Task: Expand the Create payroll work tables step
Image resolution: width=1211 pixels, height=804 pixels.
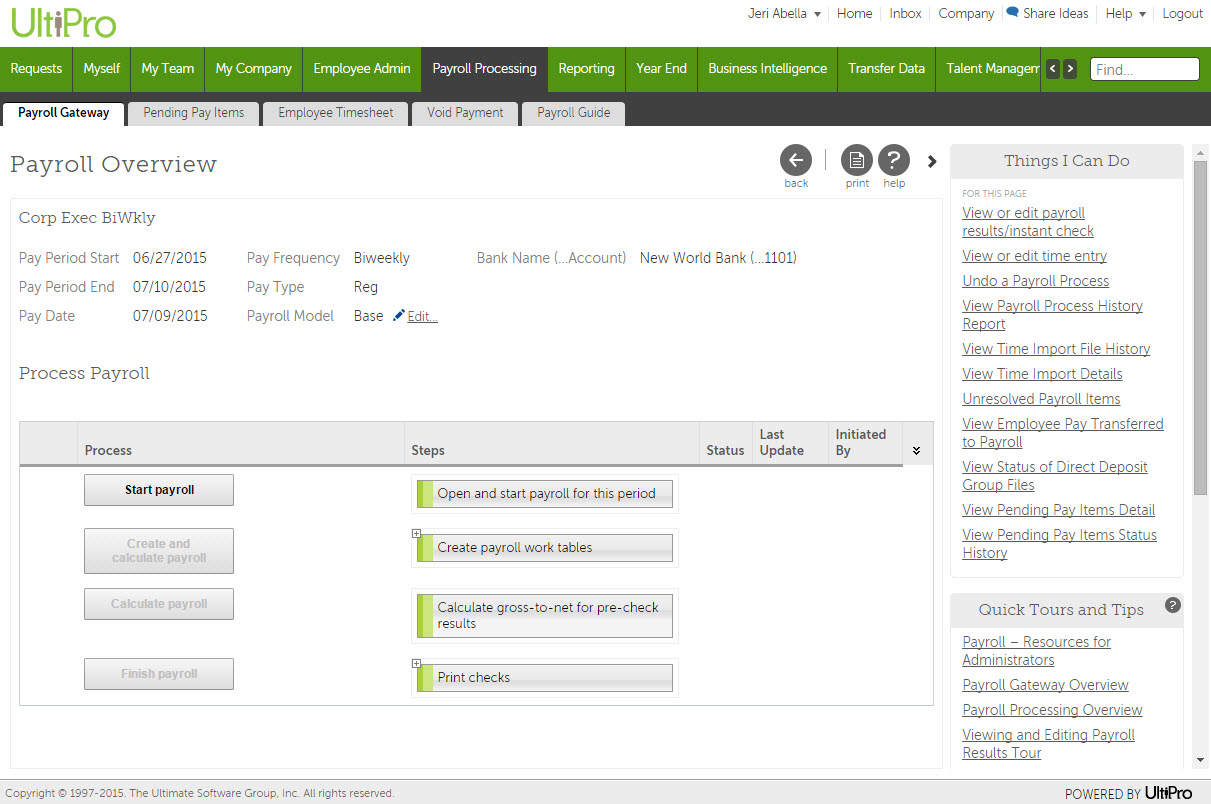Action: [416, 533]
